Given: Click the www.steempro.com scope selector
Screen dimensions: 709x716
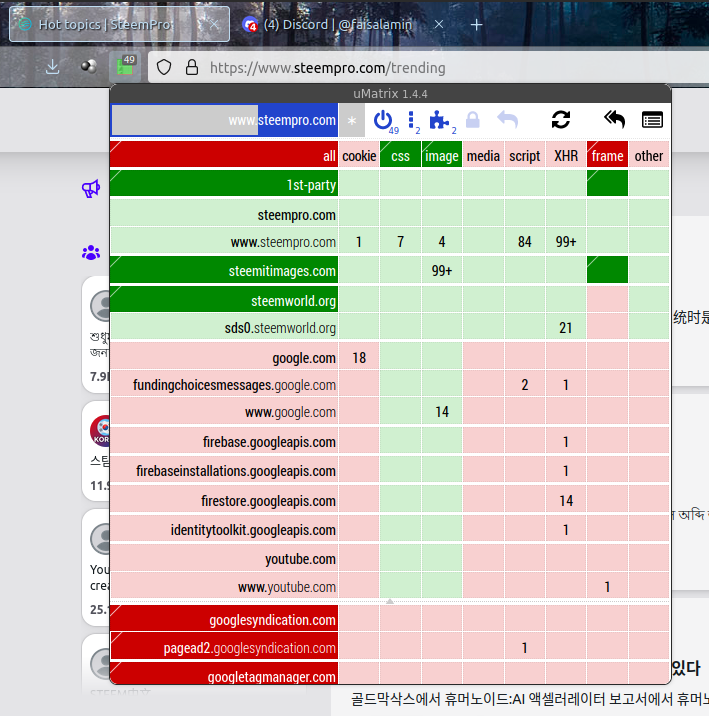Looking at the screenshot, I should pyautogui.click(x=225, y=121).
